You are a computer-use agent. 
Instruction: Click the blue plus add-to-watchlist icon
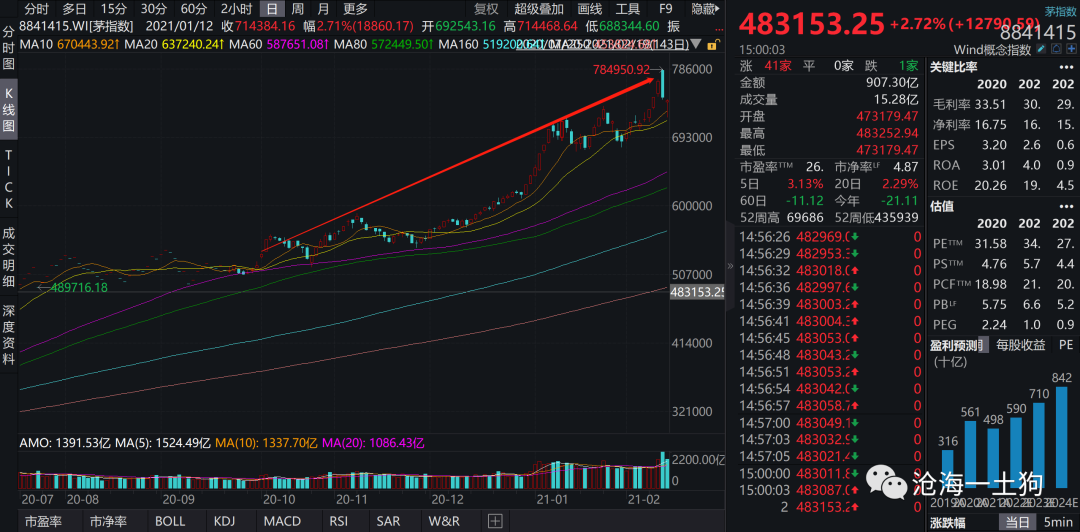point(1071,50)
